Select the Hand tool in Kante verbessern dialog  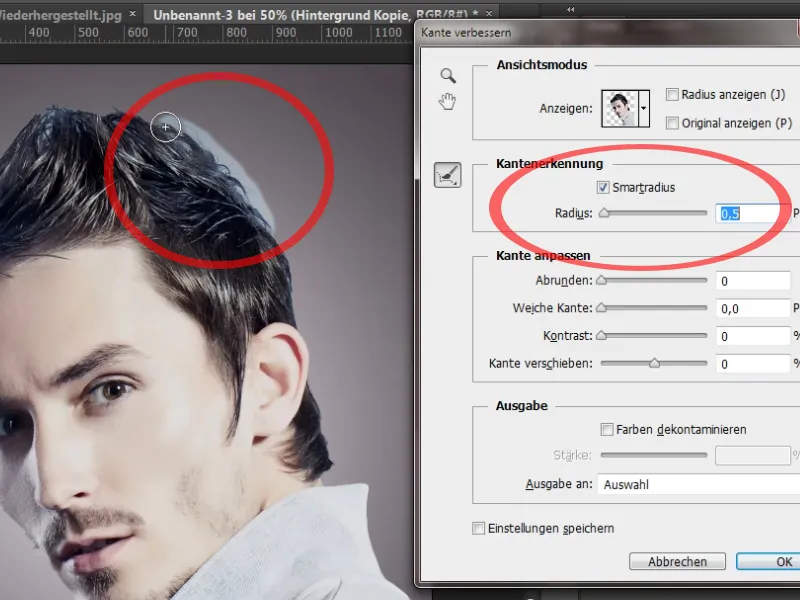[447, 102]
